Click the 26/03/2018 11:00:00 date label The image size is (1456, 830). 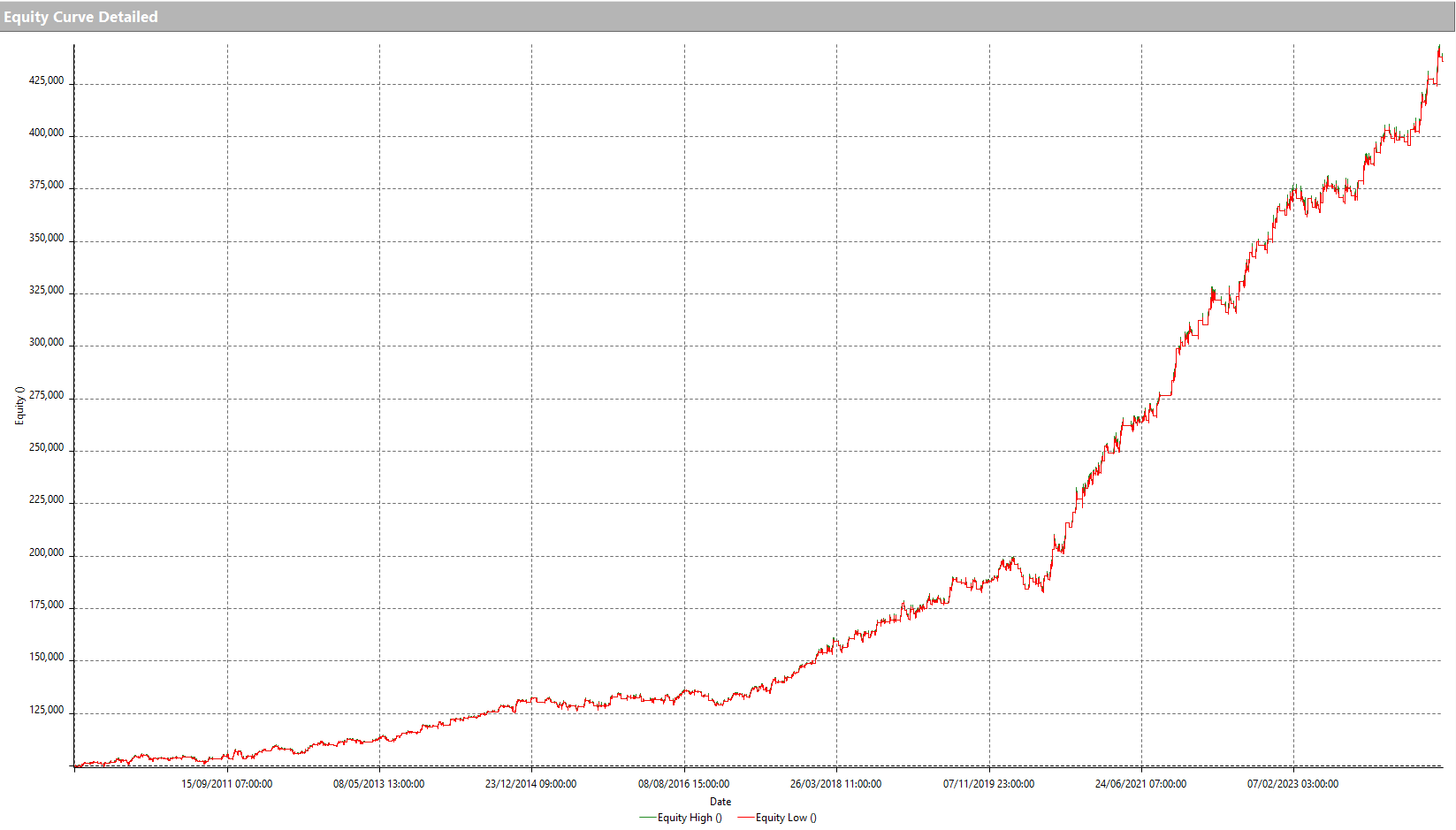click(835, 784)
